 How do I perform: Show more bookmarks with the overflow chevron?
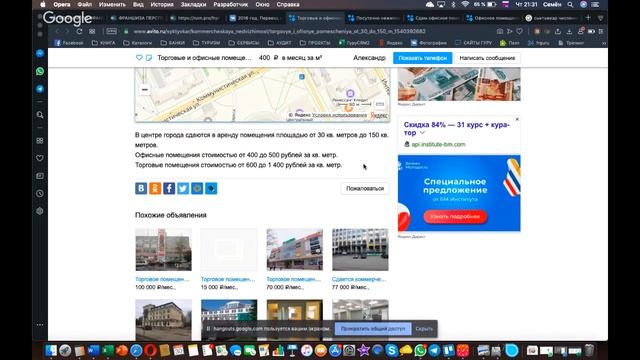[604, 43]
